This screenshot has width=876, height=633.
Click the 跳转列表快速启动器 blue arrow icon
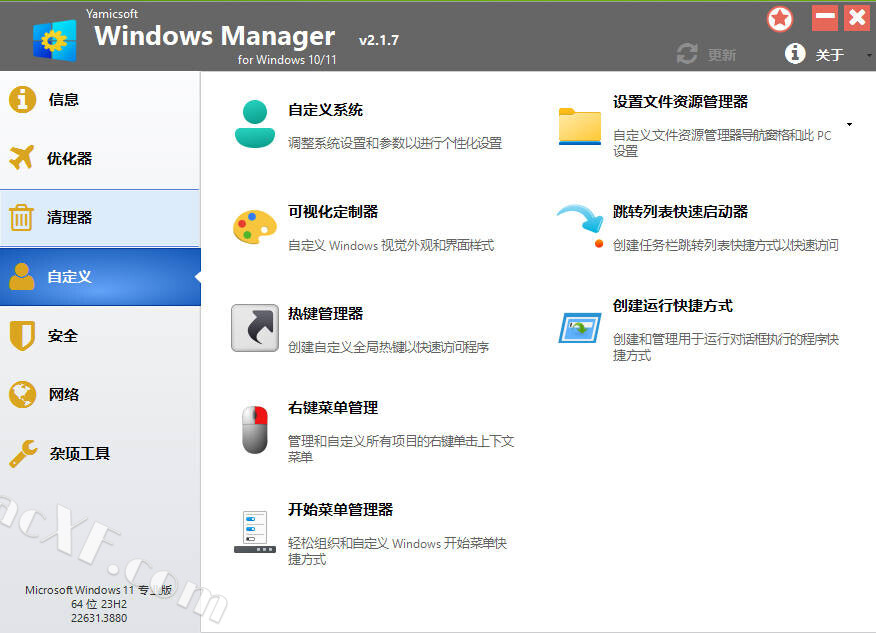coord(581,225)
